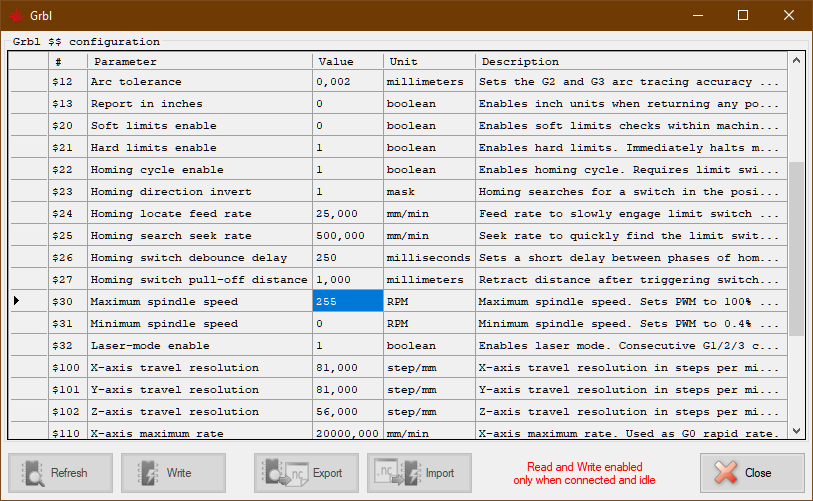Click the Import button
This screenshot has height=501, width=813.
pos(419,472)
